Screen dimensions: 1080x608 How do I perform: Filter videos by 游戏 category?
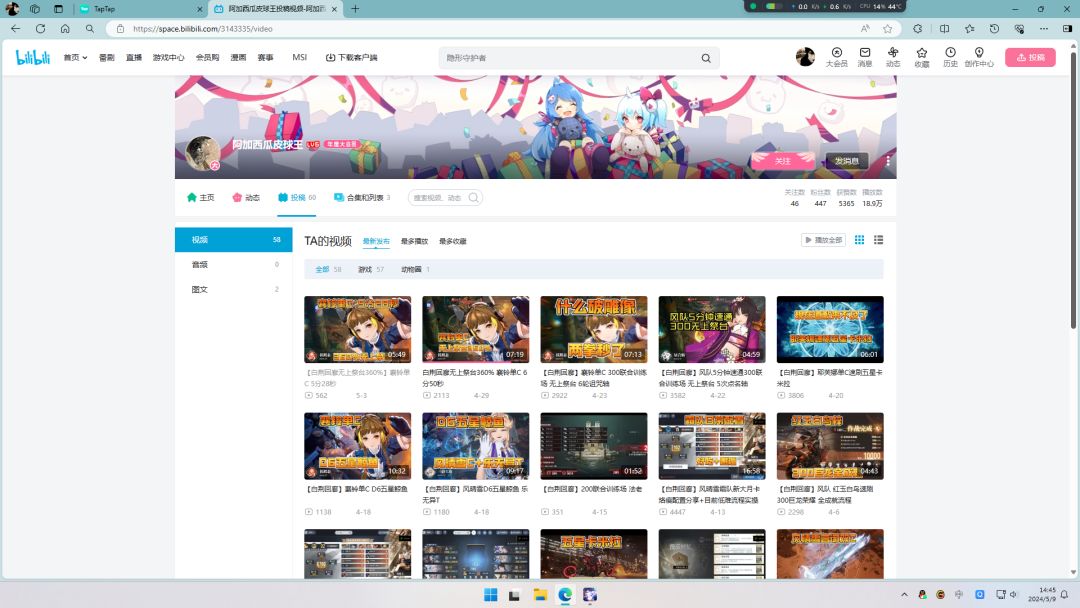[x=364, y=269]
